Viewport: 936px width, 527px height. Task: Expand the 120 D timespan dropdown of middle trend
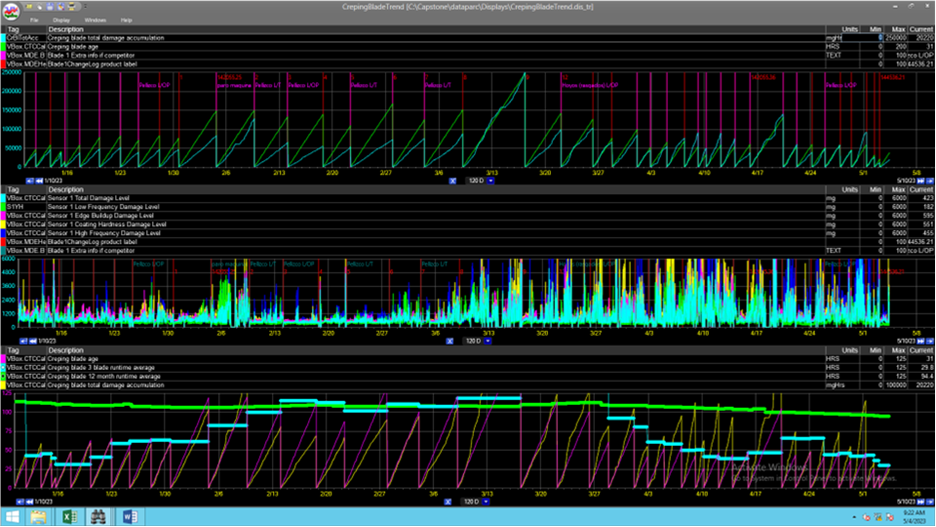[x=488, y=341]
